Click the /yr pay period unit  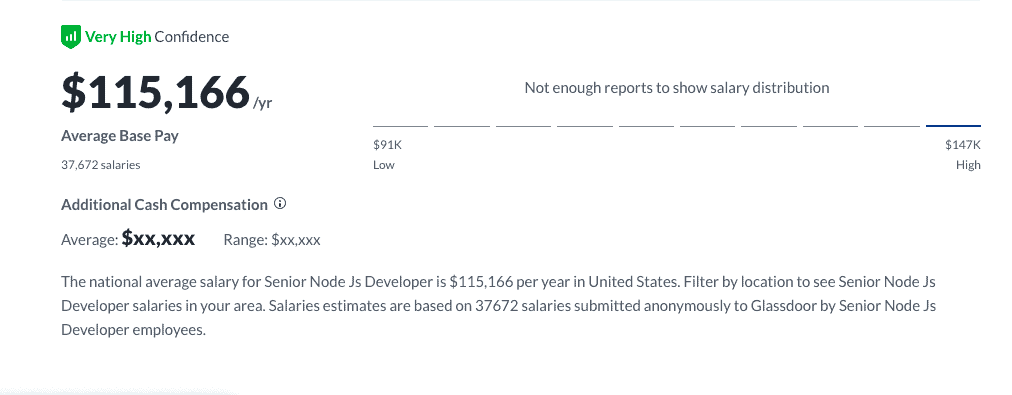pyautogui.click(x=263, y=103)
